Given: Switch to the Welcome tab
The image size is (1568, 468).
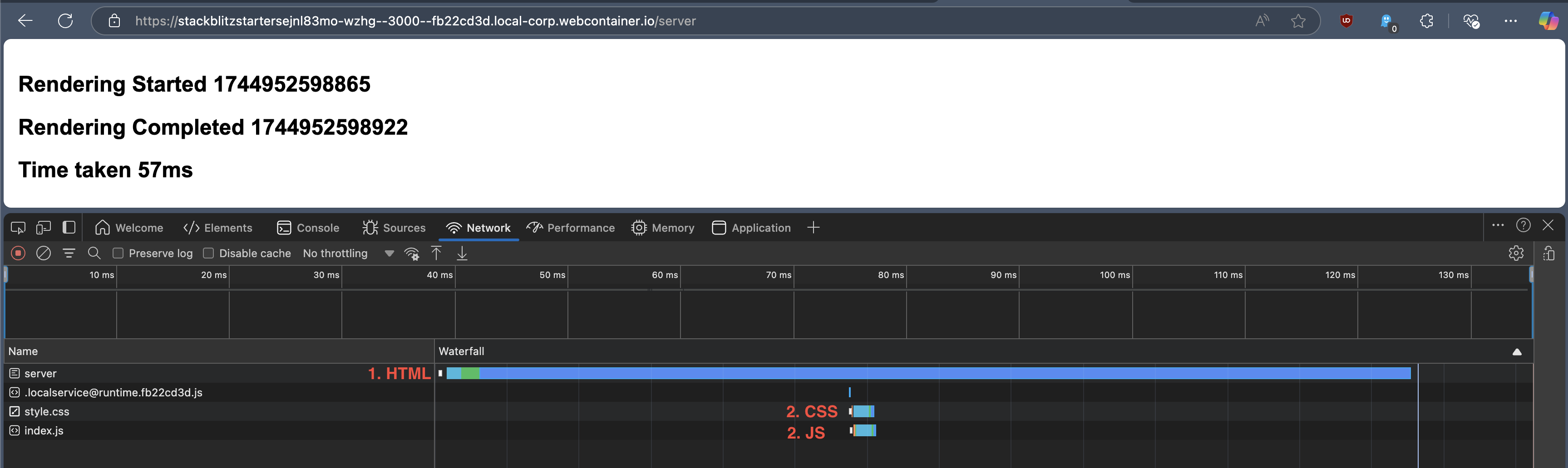Looking at the screenshot, I should (x=129, y=228).
